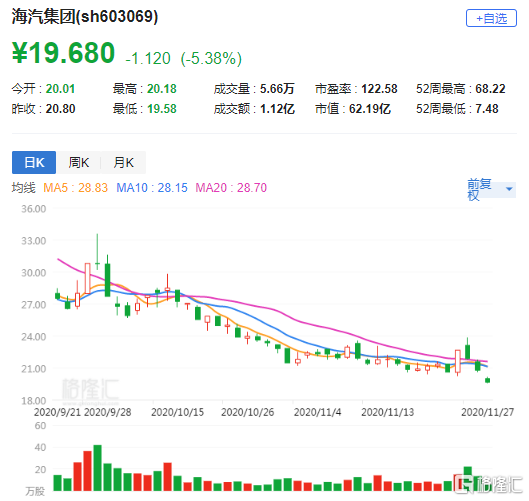Click the 52-week low value 7.48
529x501 pixels.
(487, 109)
